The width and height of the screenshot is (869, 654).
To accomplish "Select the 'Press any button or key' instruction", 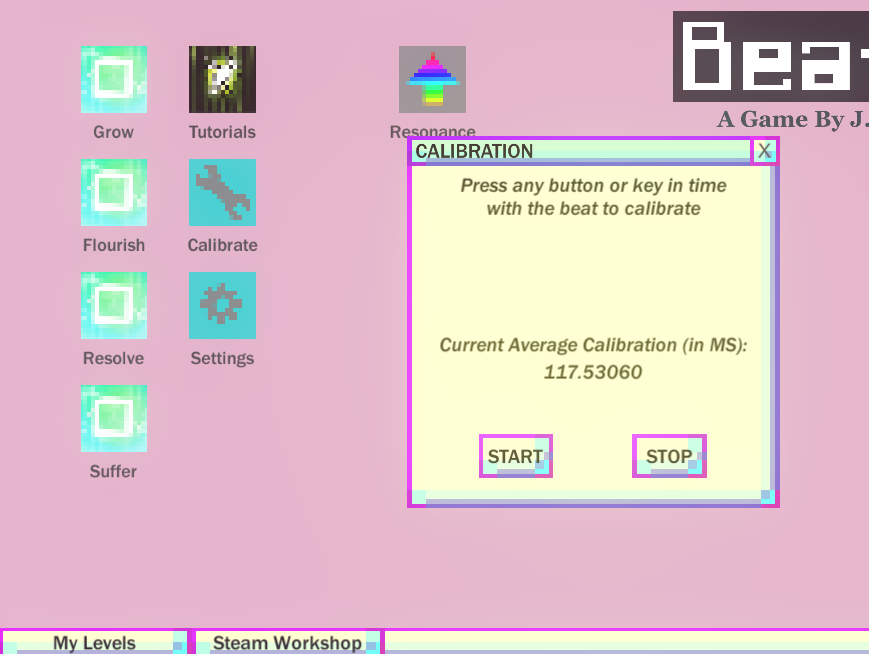I will 593,197.
